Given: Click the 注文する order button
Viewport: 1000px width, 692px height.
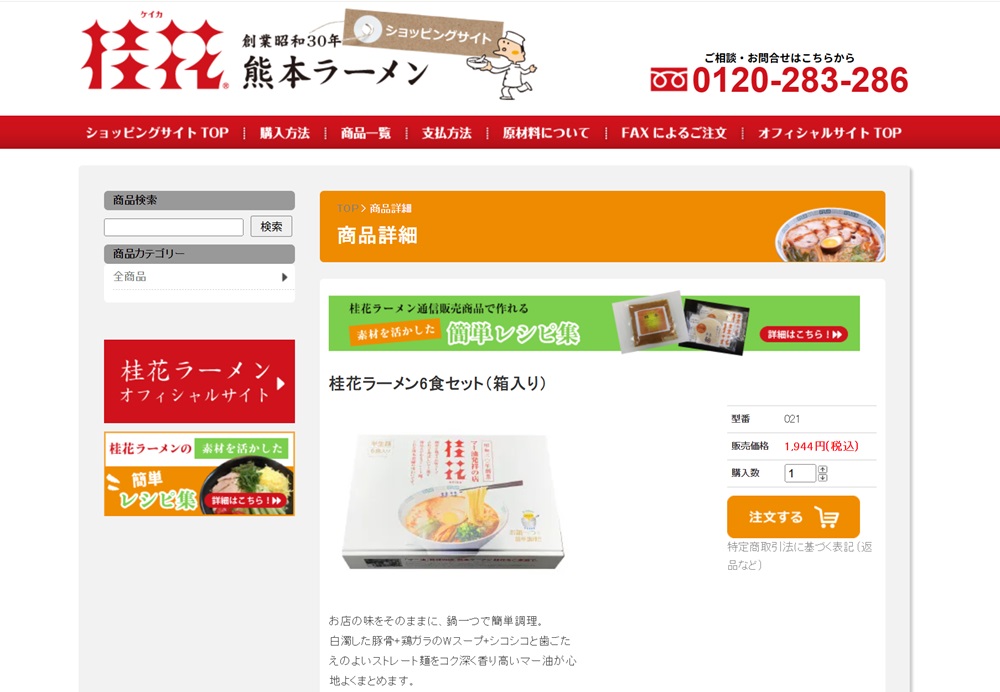Looking at the screenshot, I should pyautogui.click(x=793, y=517).
